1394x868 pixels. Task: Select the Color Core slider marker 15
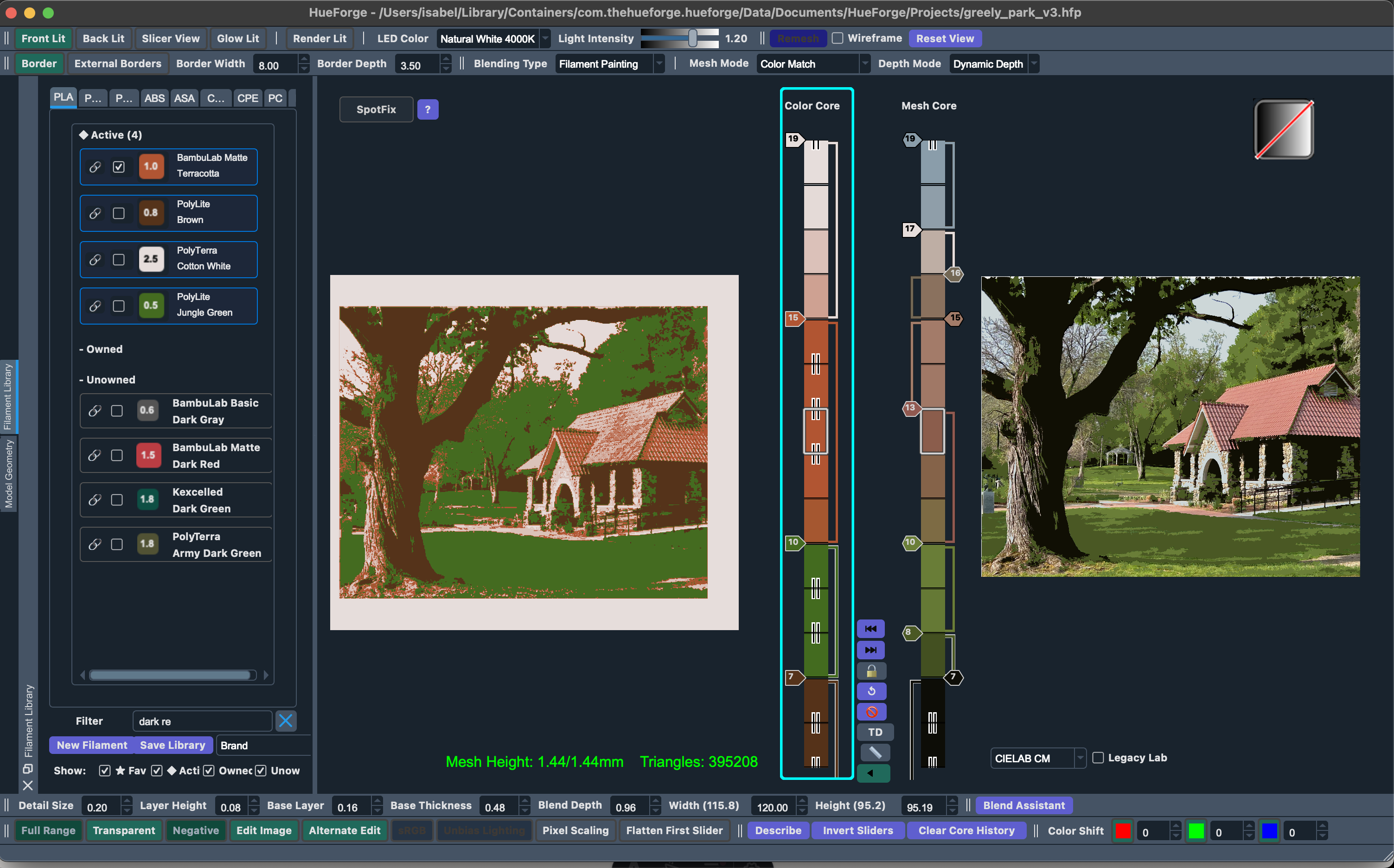click(794, 318)
